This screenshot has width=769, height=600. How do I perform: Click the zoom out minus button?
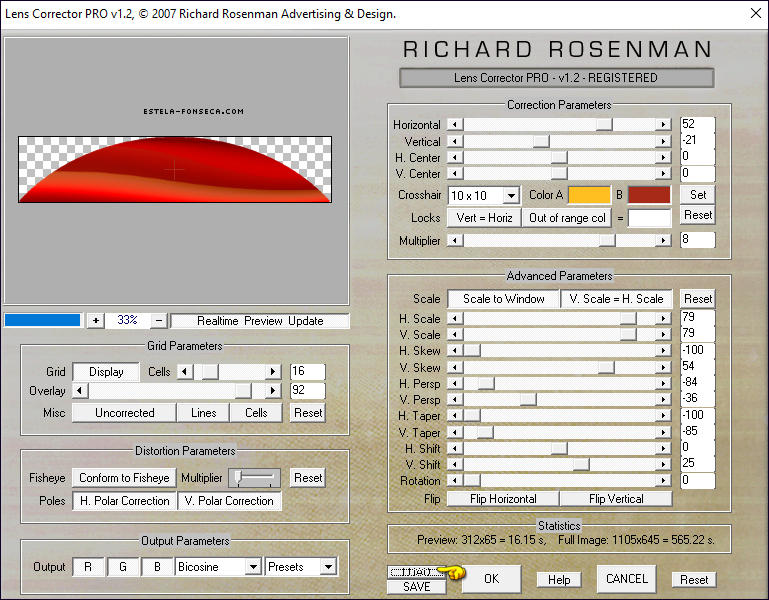tap(158, 320)
